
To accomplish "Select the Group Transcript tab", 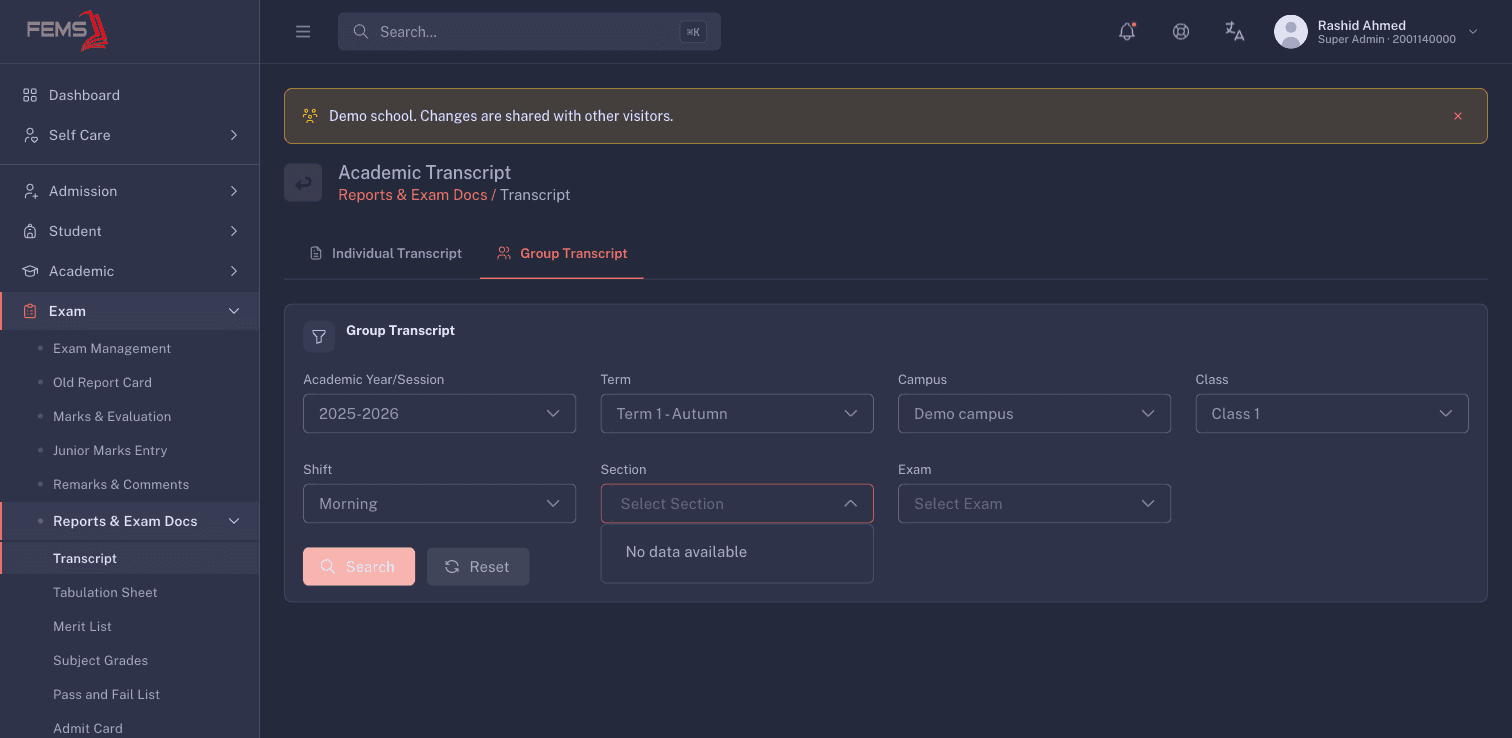I will tap(562, 254).
